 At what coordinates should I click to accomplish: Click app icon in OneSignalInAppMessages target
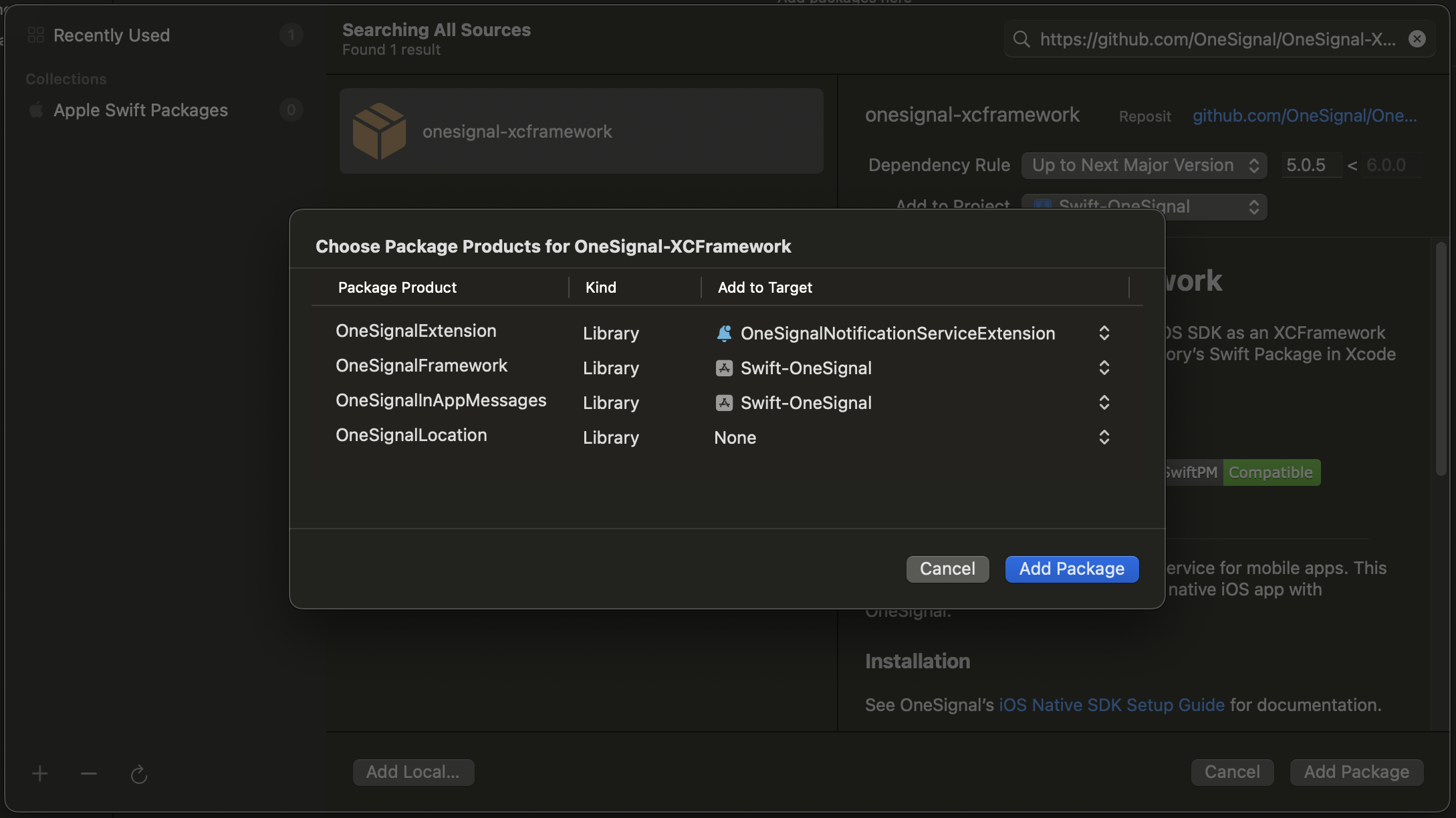[724, 402]
